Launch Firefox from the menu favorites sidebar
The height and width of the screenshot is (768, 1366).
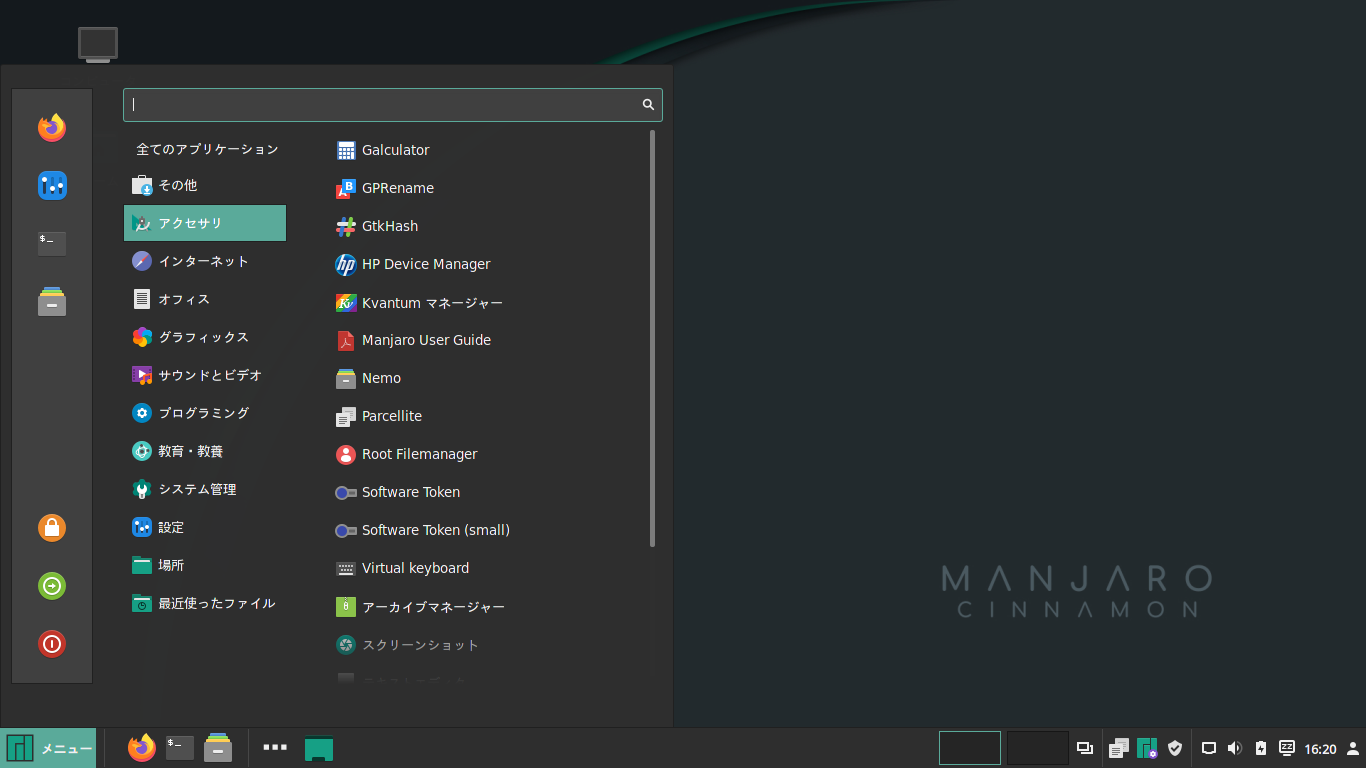[52, 128]
